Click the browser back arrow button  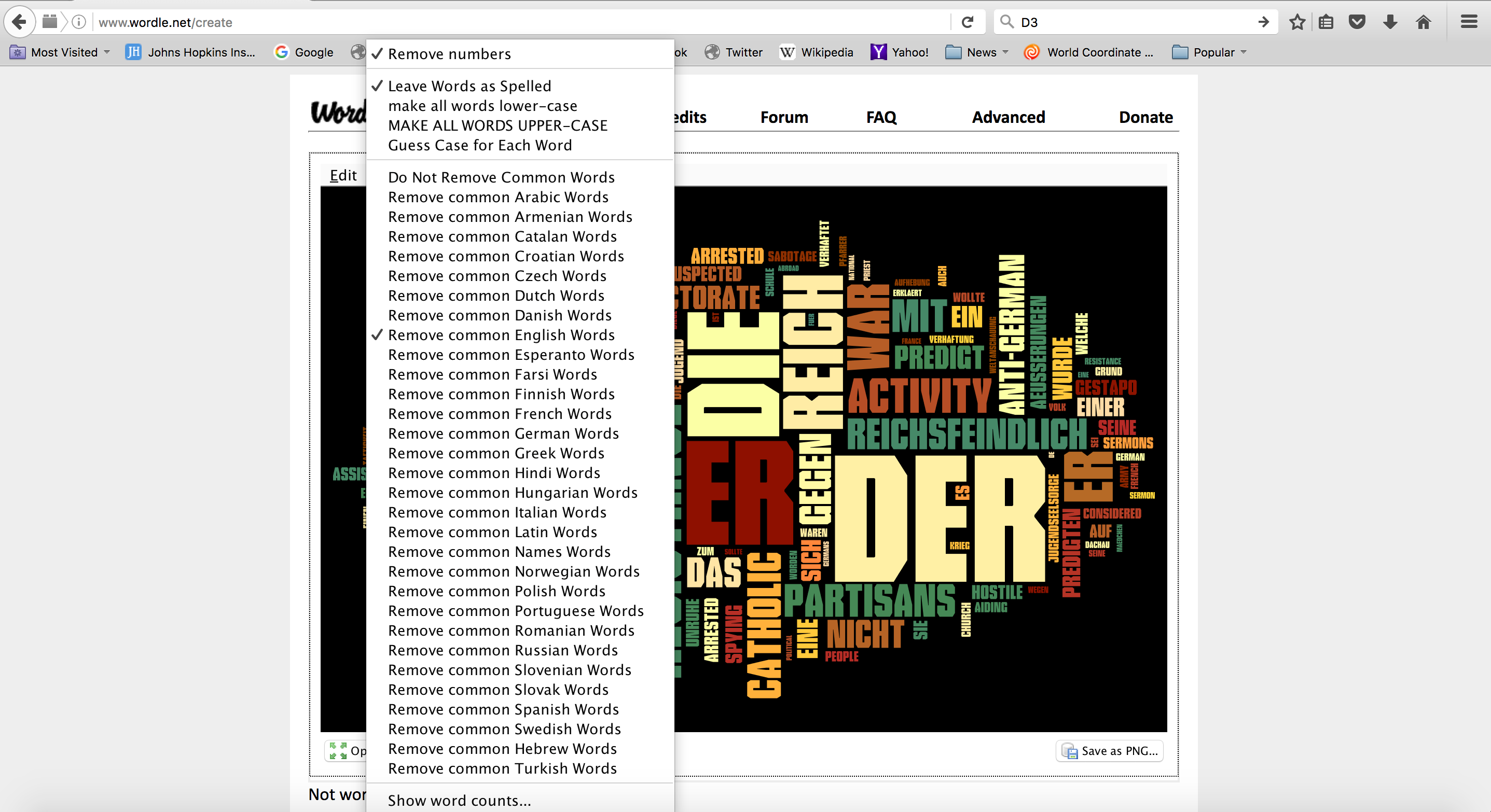point(19,22)
